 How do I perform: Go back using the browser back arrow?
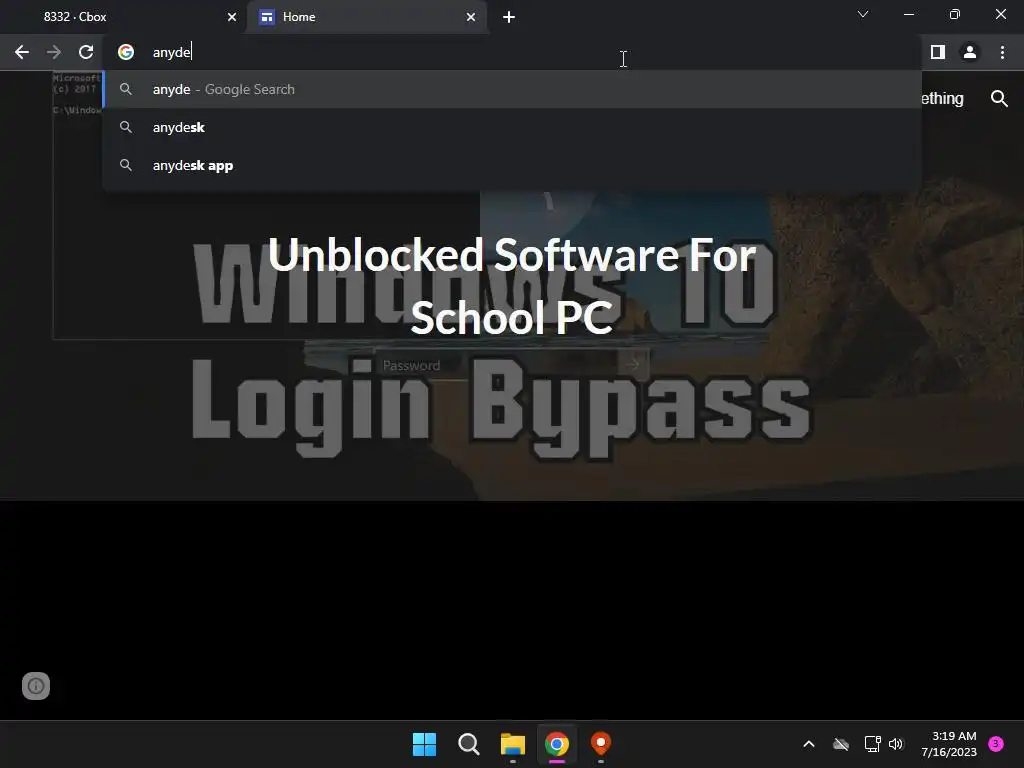click(x=22, y=52)
